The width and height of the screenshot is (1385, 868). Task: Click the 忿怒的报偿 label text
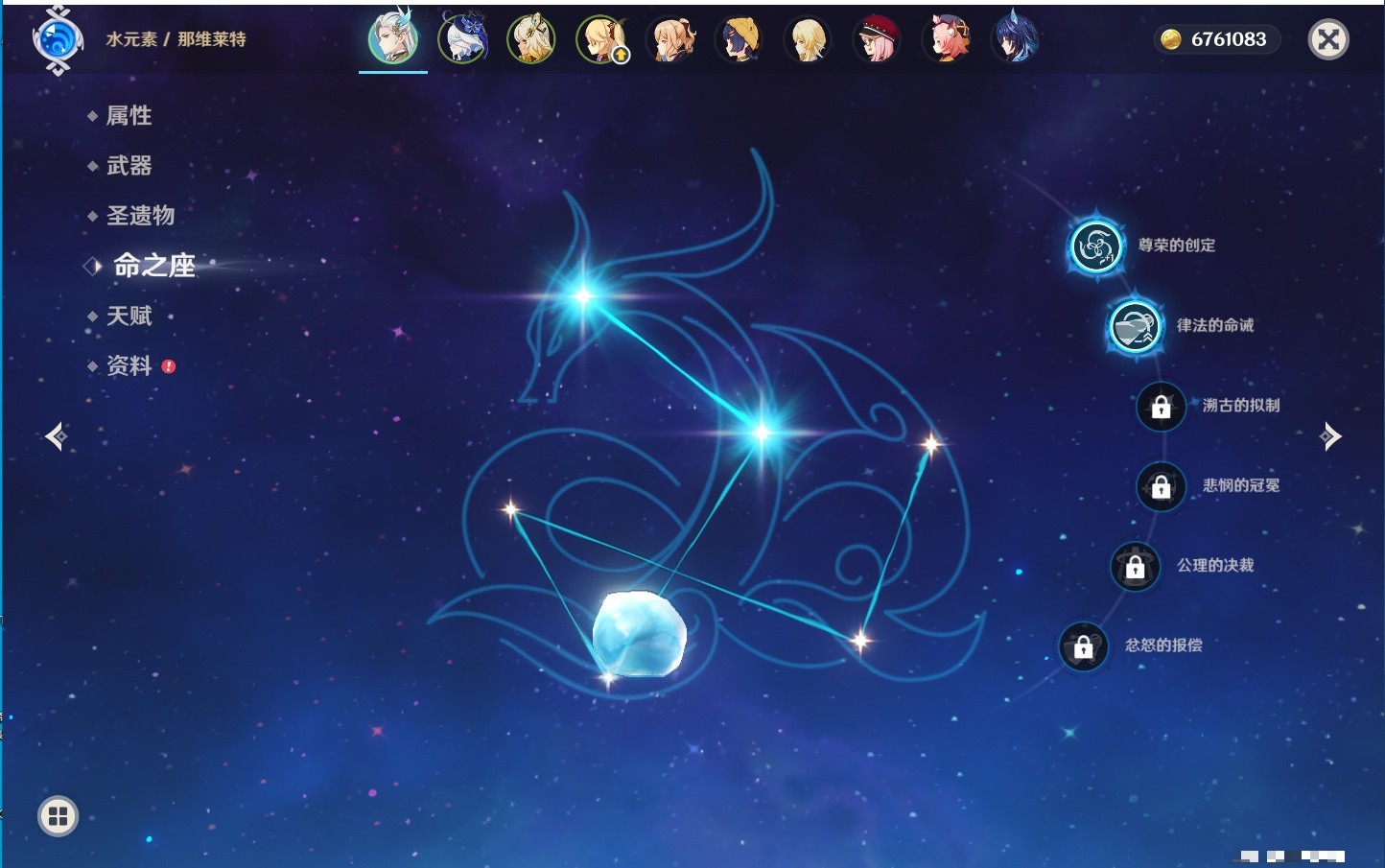(x=1163, y=645)
